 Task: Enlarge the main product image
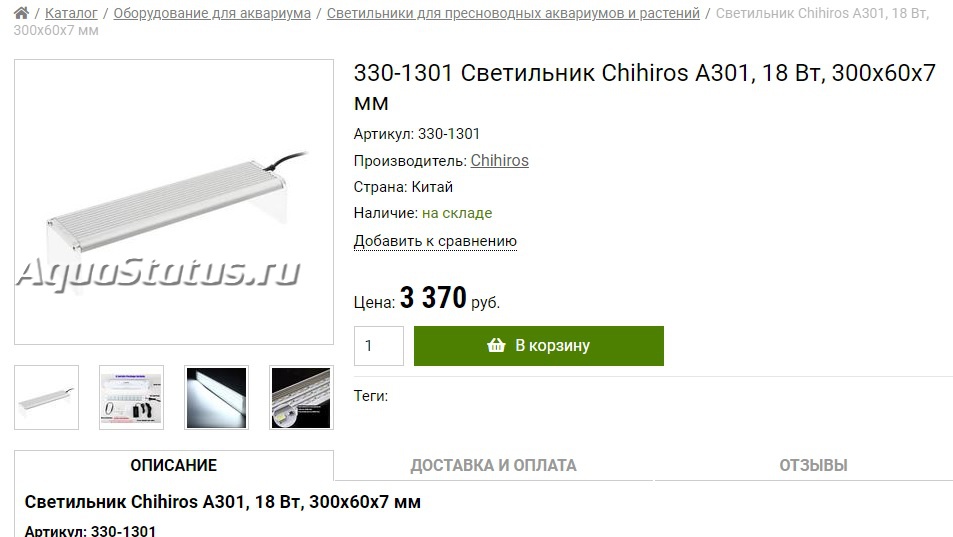pyautogui.click(x=174, y=202)
